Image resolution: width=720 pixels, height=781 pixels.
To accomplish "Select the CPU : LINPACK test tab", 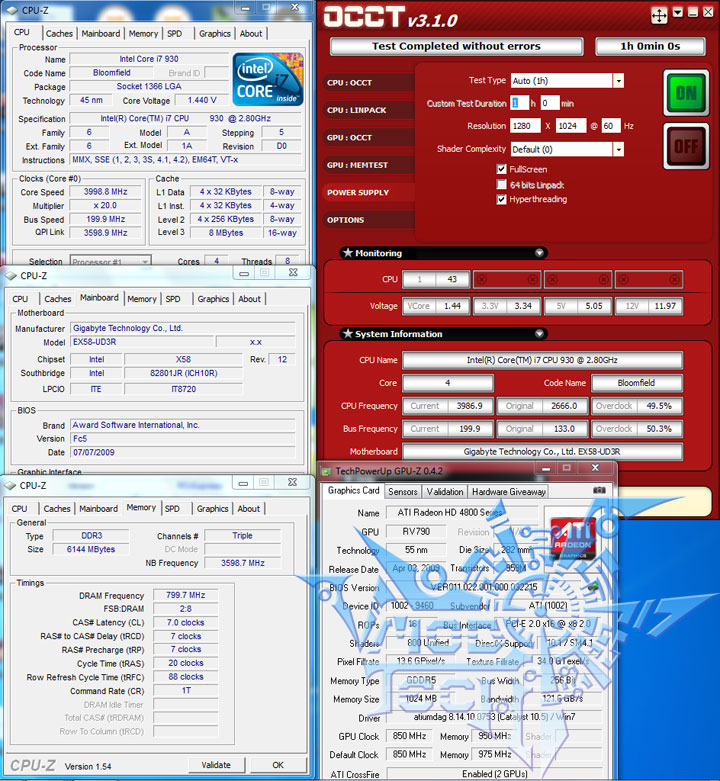I will [368, 110].
